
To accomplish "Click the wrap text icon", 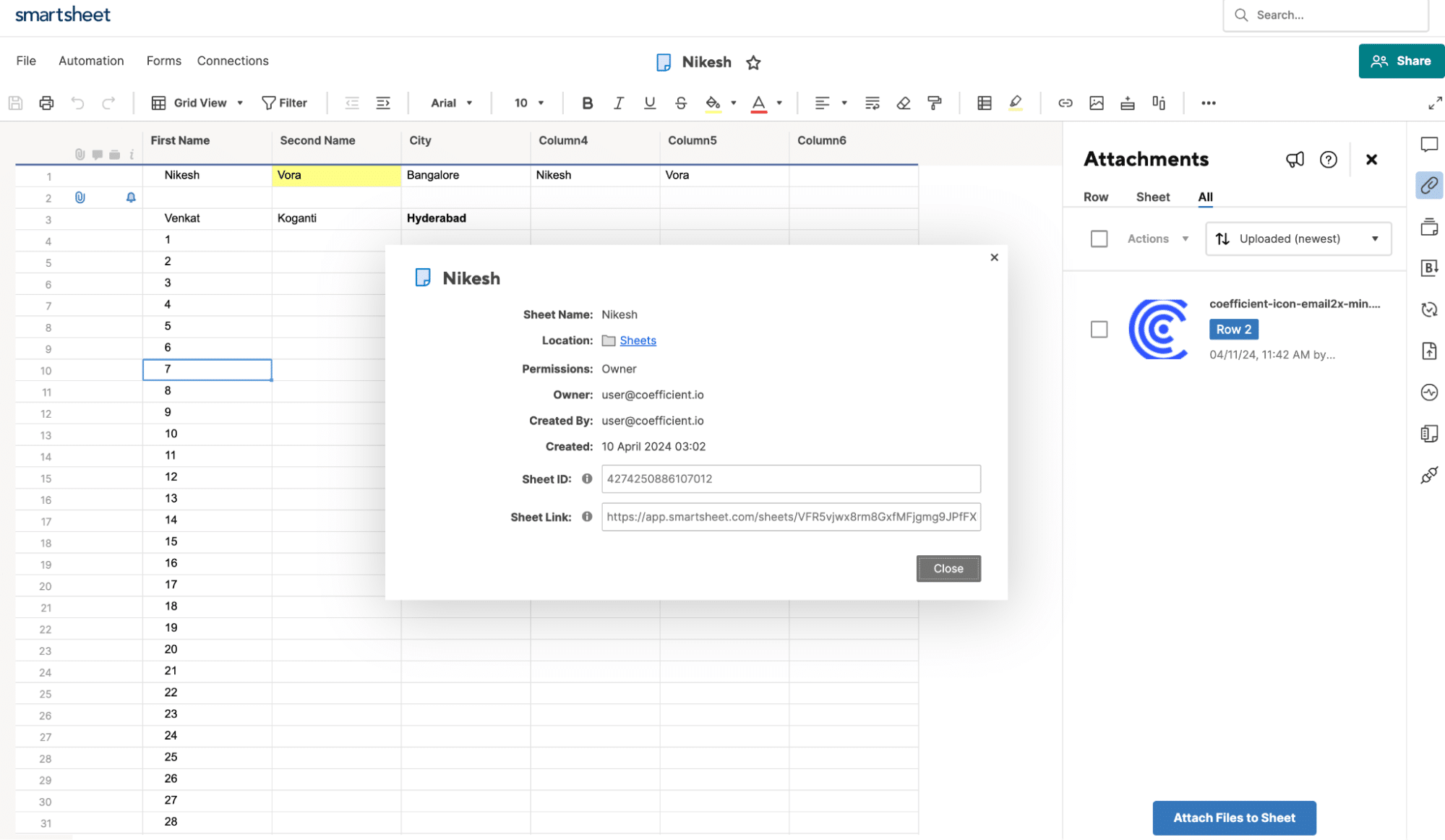I will coord(872,103).
